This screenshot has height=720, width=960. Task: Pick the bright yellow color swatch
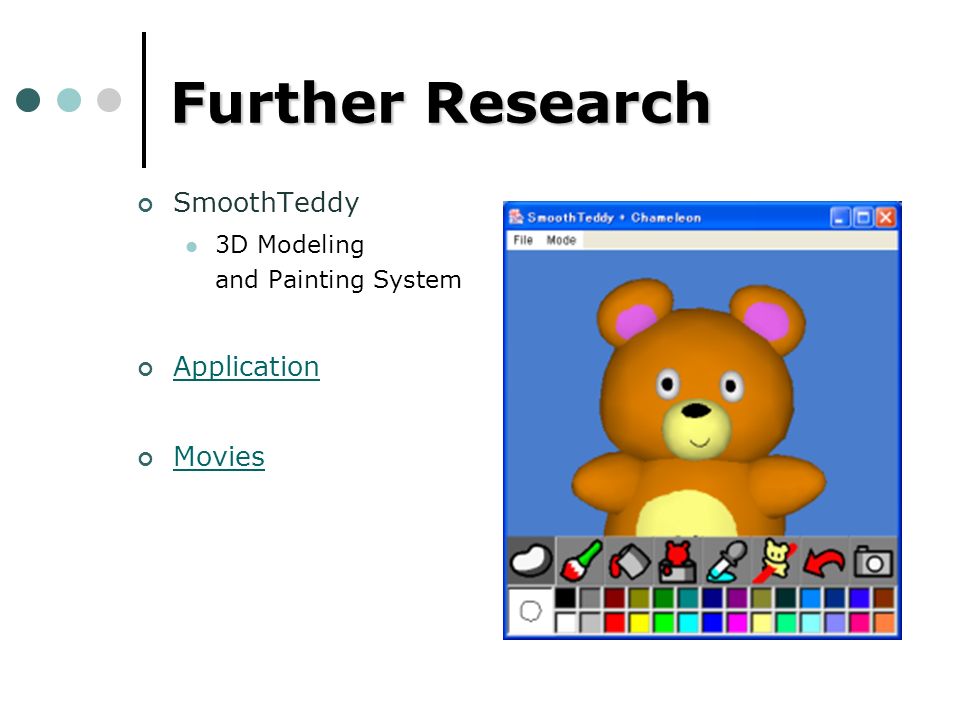pyautogui.click(x=639, y=623)
